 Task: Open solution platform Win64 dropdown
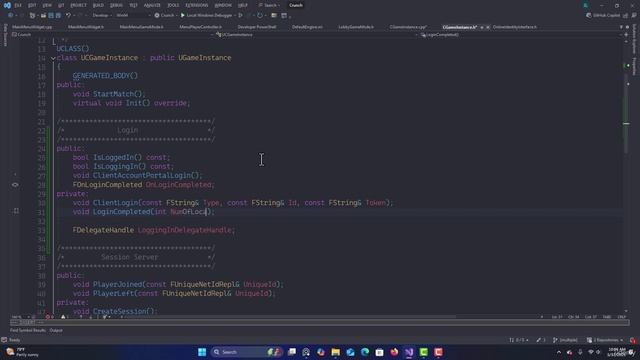pyautogui.click(x=133, y=15)
